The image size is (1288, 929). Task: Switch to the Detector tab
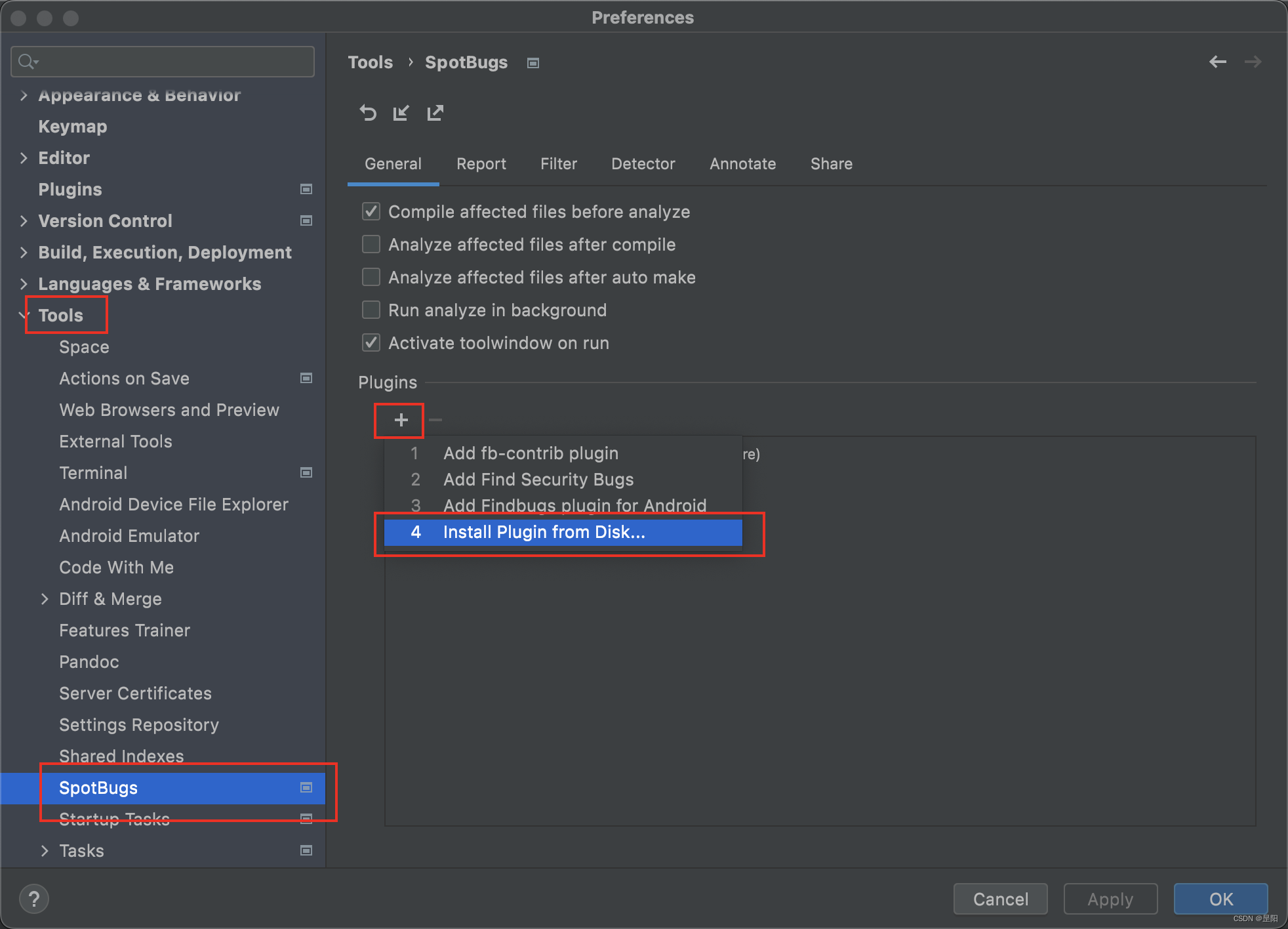643,164
